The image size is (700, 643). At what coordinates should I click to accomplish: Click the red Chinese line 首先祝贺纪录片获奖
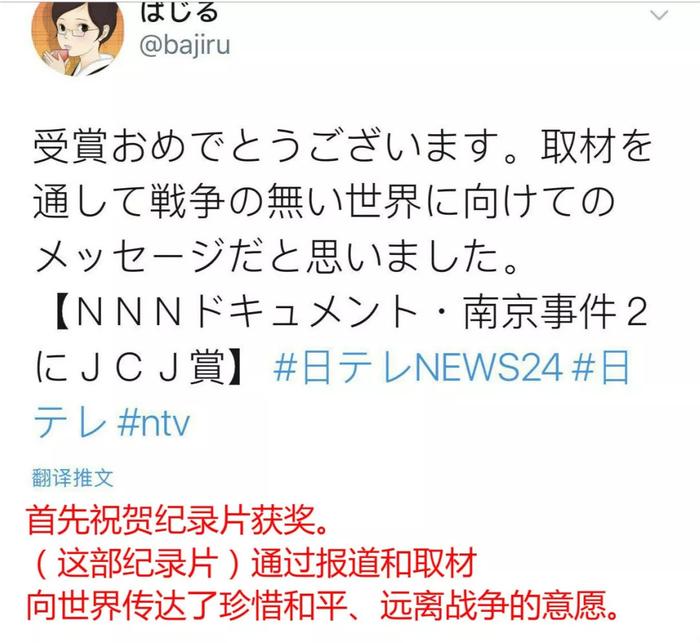pos(177,521)
